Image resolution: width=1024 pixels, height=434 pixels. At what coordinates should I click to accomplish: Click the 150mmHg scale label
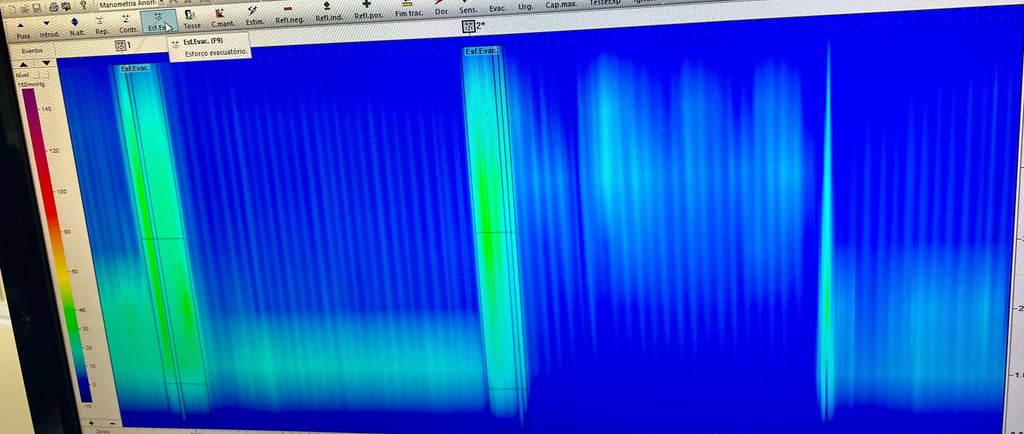(31, 85)
